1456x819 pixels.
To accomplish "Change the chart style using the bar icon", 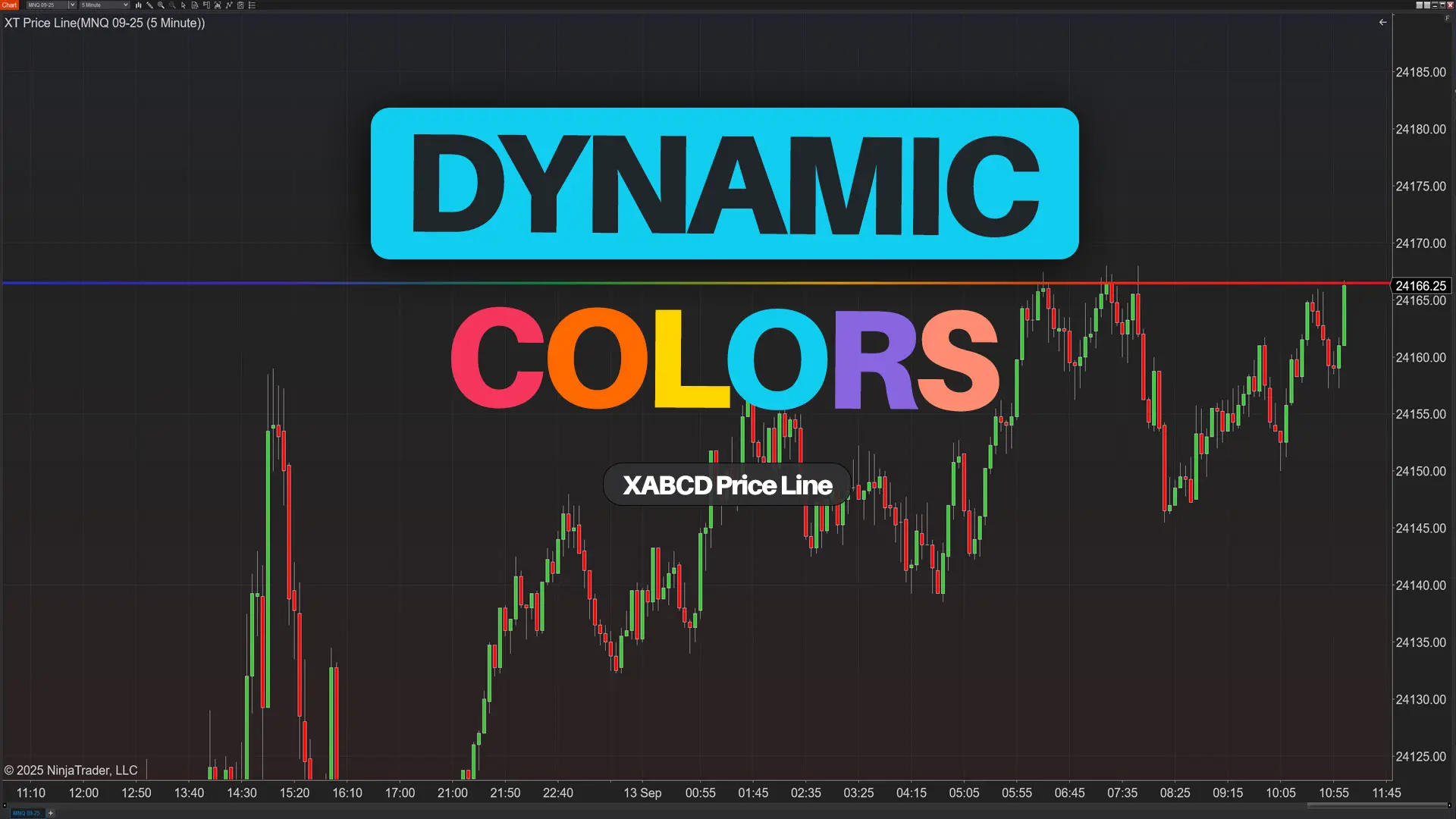I will [138, 5].
